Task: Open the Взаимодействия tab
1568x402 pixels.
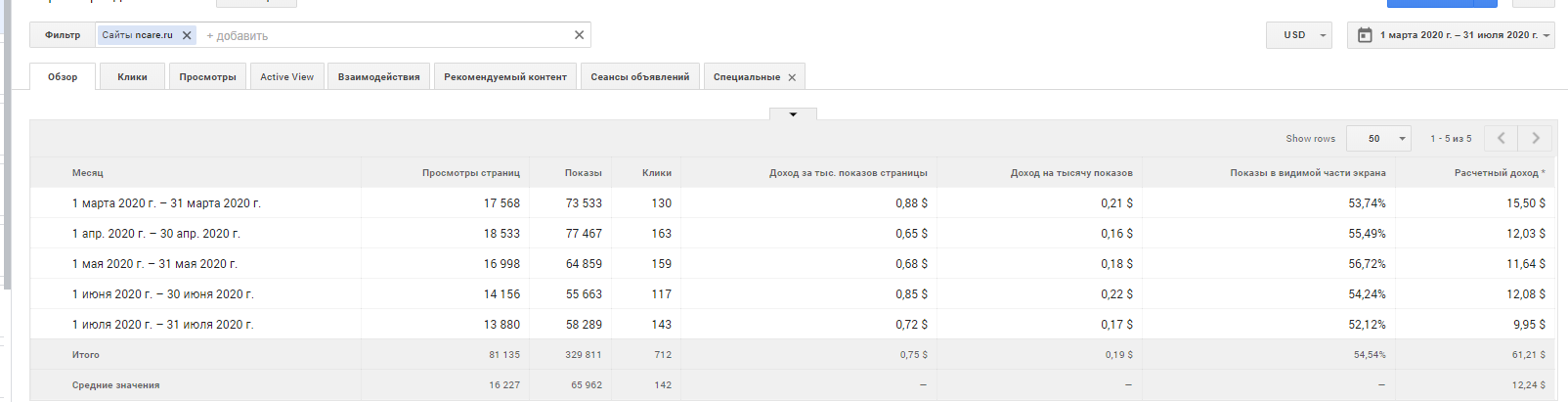Action: coord(378,77)
